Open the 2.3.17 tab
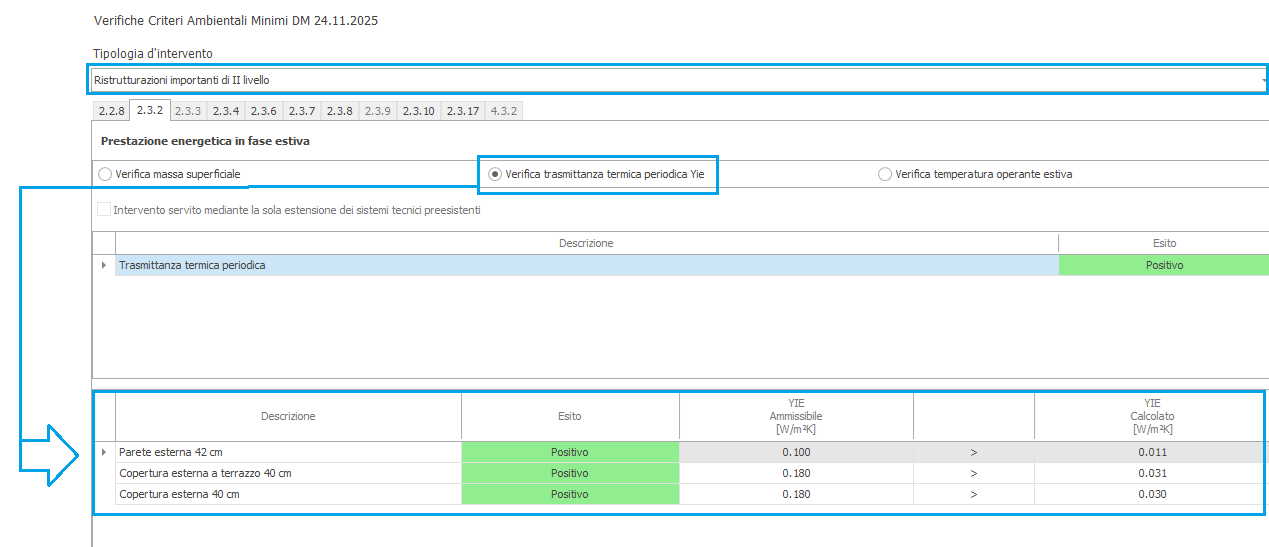The height and width of the screenshot is (547, 1269). 462,111
